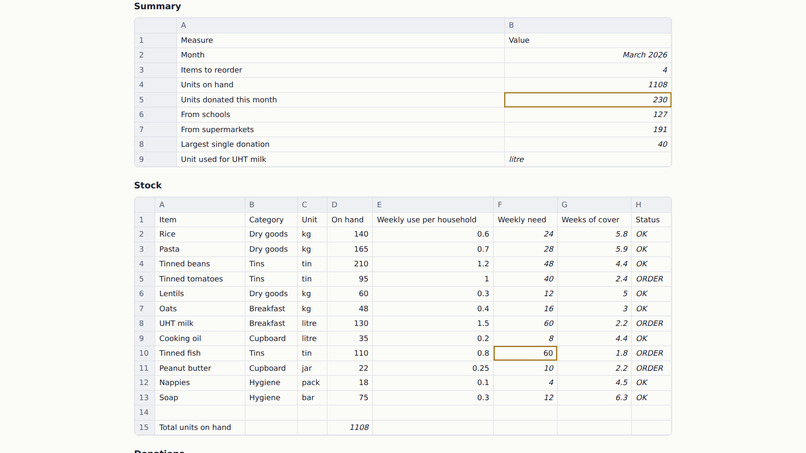Click the 'Weekly use per household' header
Viewport: 806px width, 453px height.
coord(433,220)
